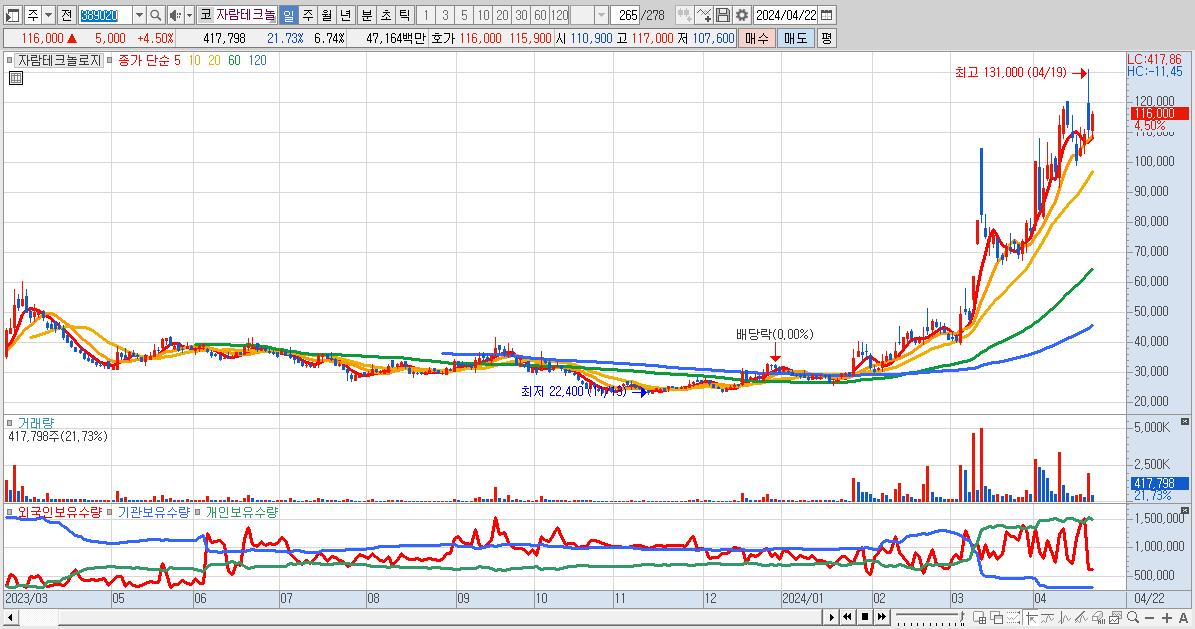Click the 매수 buy button

(x=756, y=38)
